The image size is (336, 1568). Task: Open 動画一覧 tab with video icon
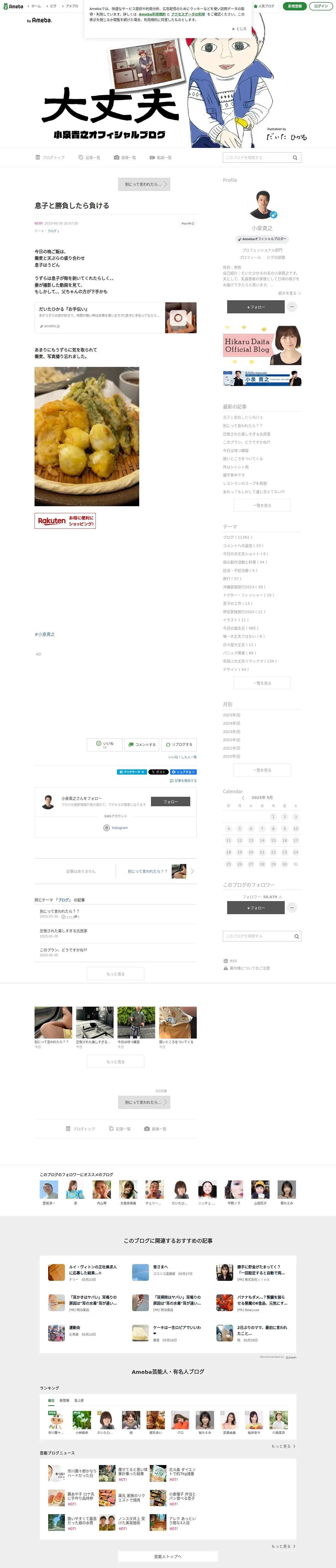click(x=160, y=158)
